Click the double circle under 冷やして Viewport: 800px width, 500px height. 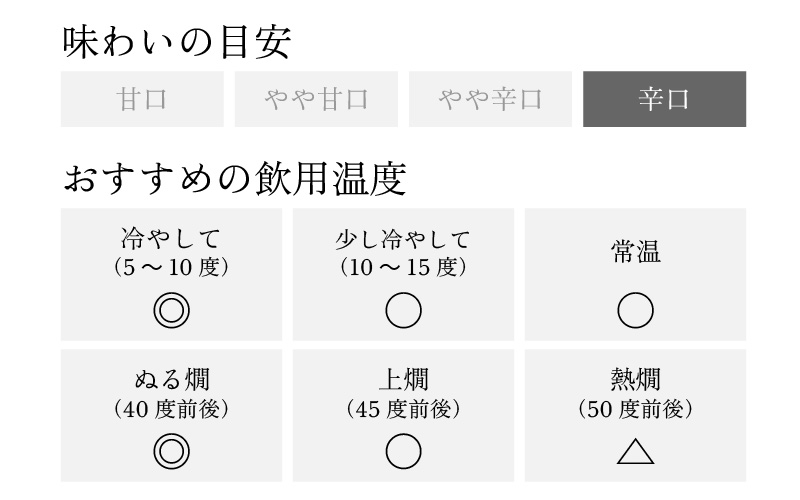pyautogui.click(x=171, y=311)
